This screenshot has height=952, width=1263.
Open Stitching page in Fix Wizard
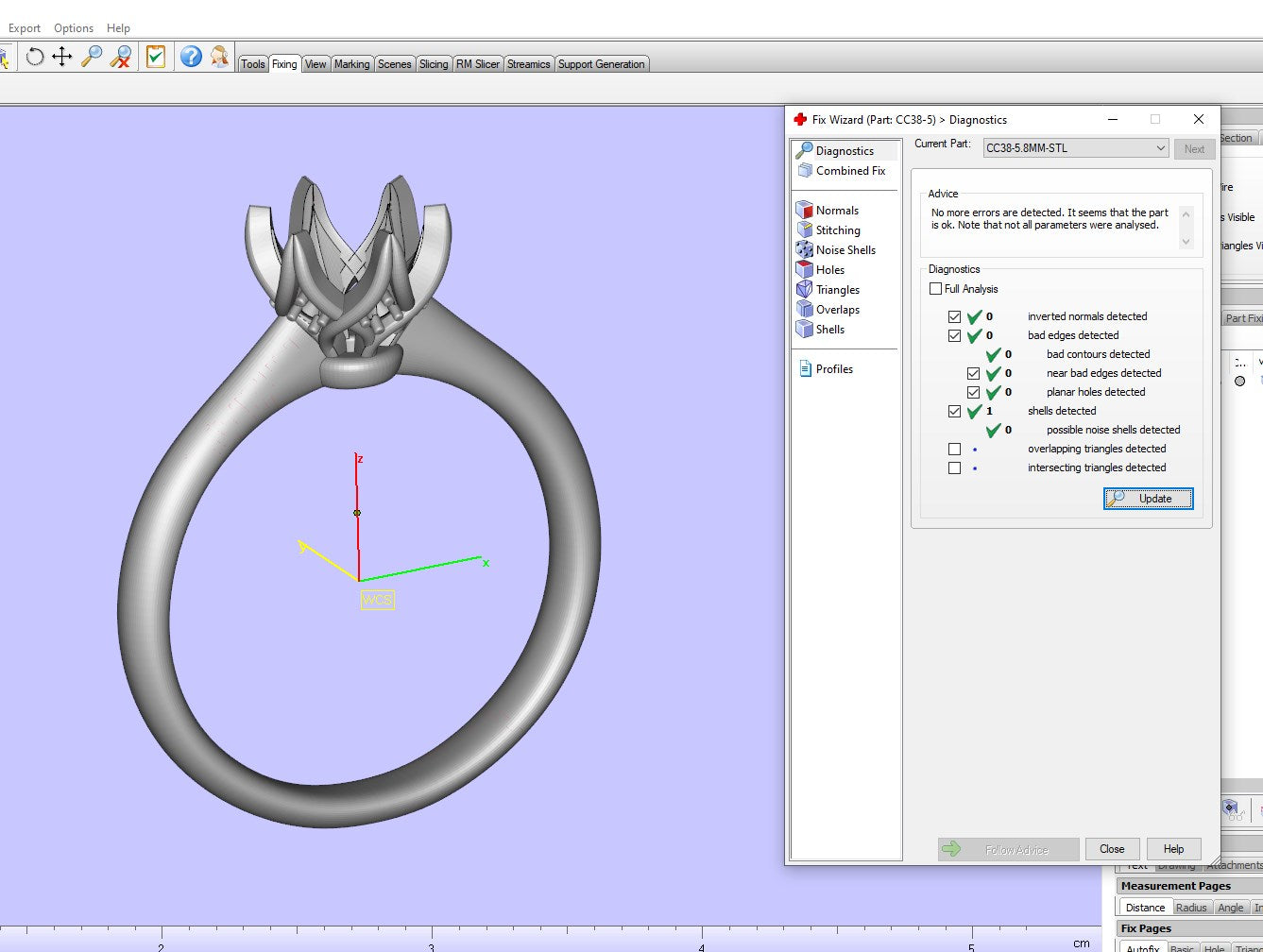tap(838, 230)
